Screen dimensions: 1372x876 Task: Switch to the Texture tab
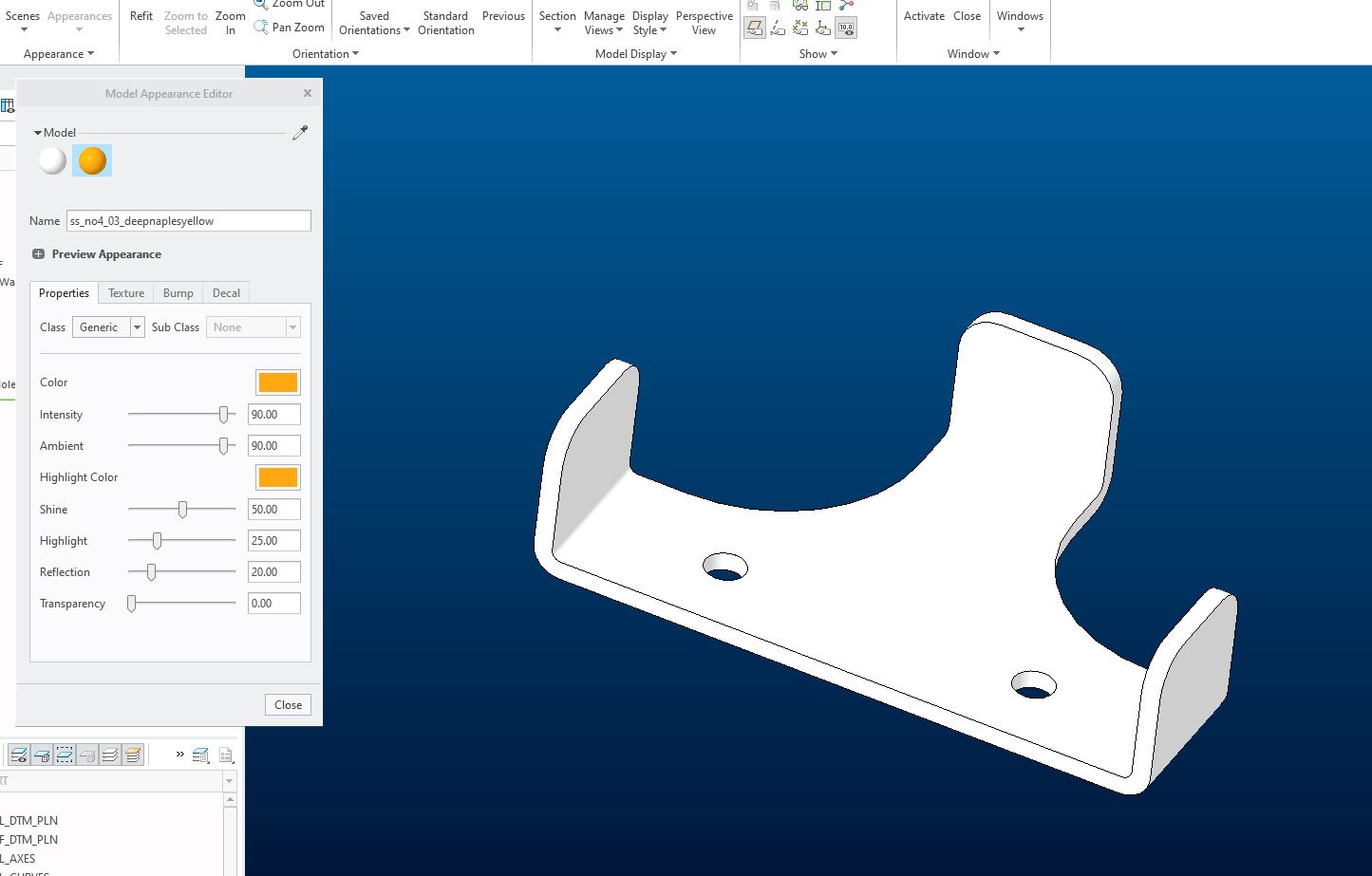125,292
